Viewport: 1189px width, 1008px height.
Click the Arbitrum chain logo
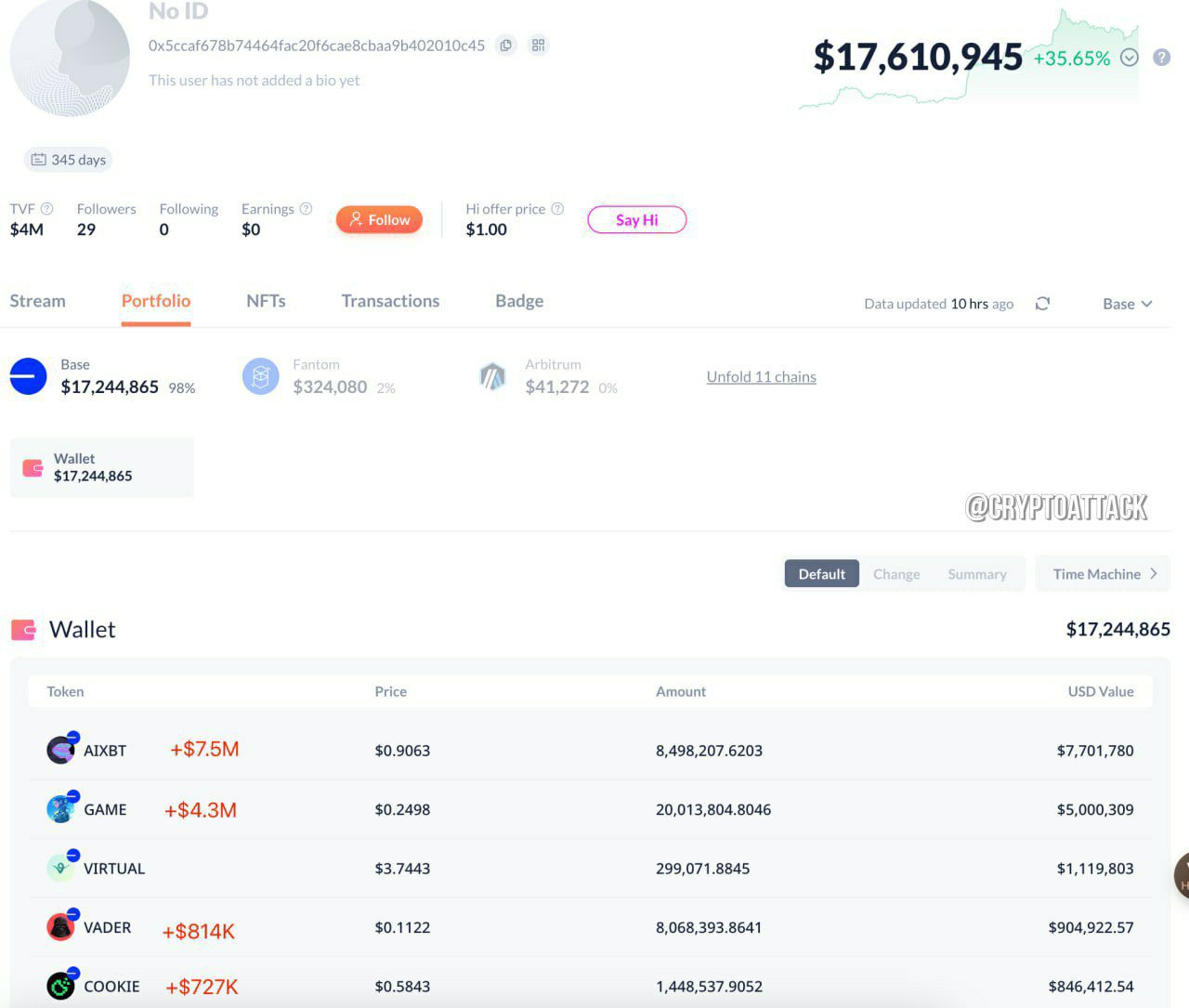click(492, 376)
